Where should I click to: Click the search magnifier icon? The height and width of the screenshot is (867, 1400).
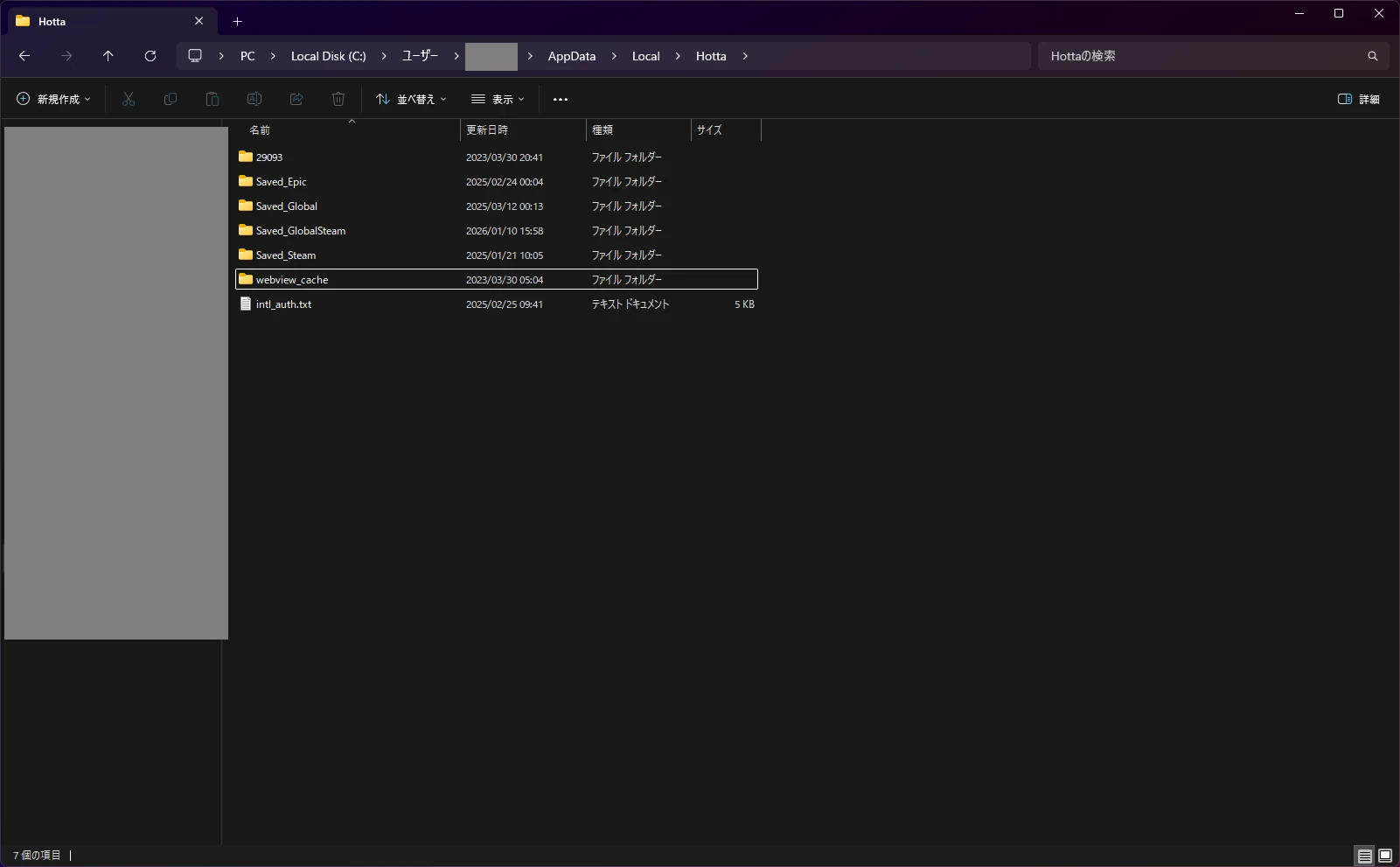[x=1372, y=56]
